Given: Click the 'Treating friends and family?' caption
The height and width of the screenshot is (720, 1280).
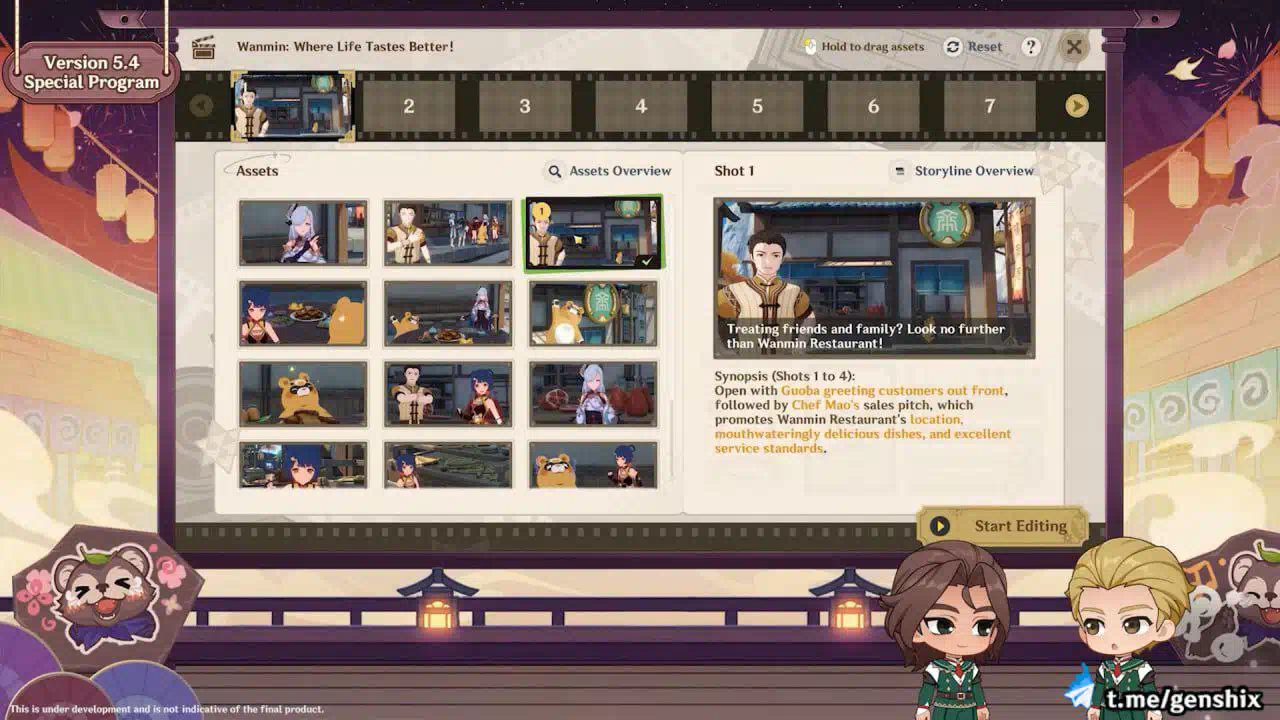Looking at the screenshot, I should (x=866, y=336).
